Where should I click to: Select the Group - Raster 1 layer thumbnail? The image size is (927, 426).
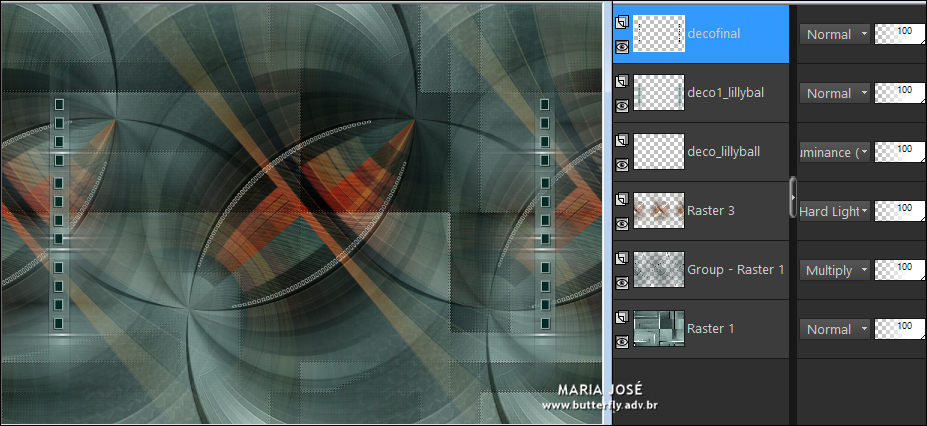659,270
